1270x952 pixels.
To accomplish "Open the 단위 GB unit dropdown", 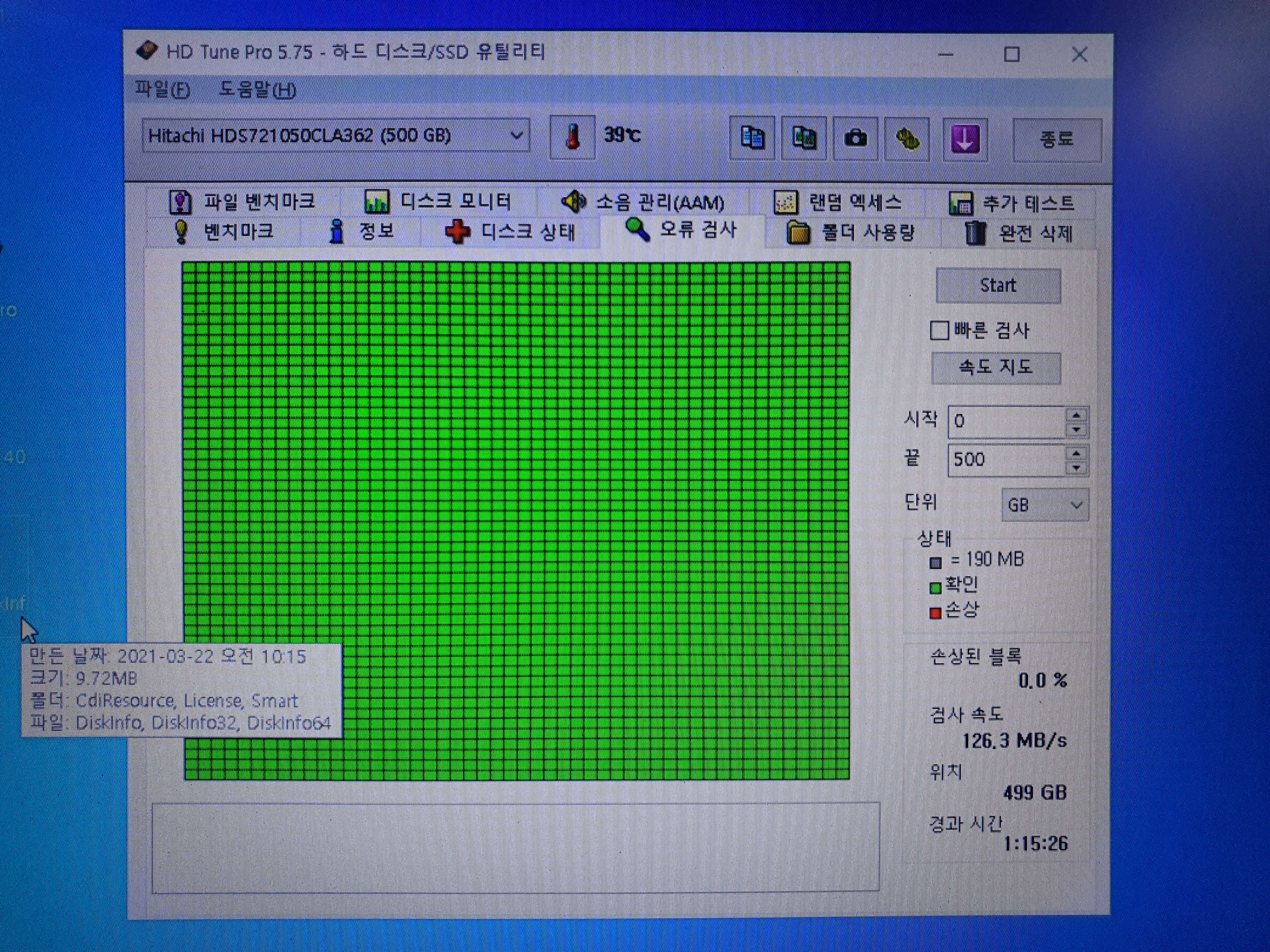I will [x=1044, y=505].
